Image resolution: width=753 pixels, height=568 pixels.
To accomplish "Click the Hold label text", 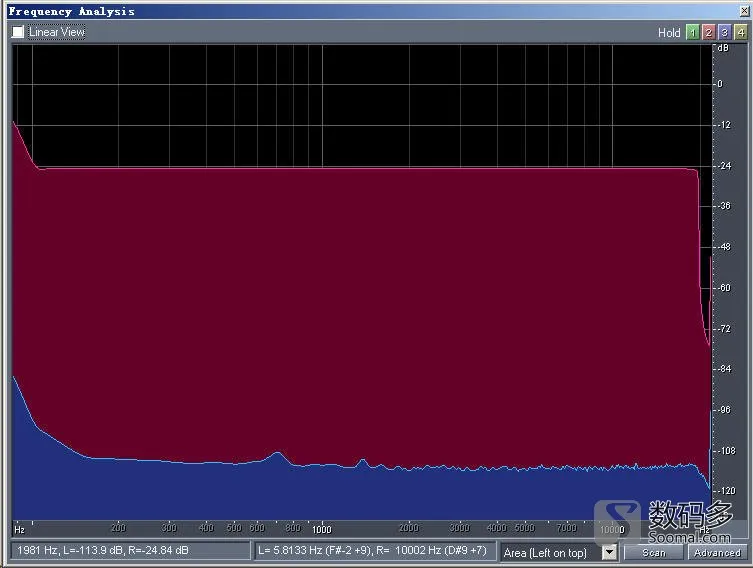I will (669, 33).
